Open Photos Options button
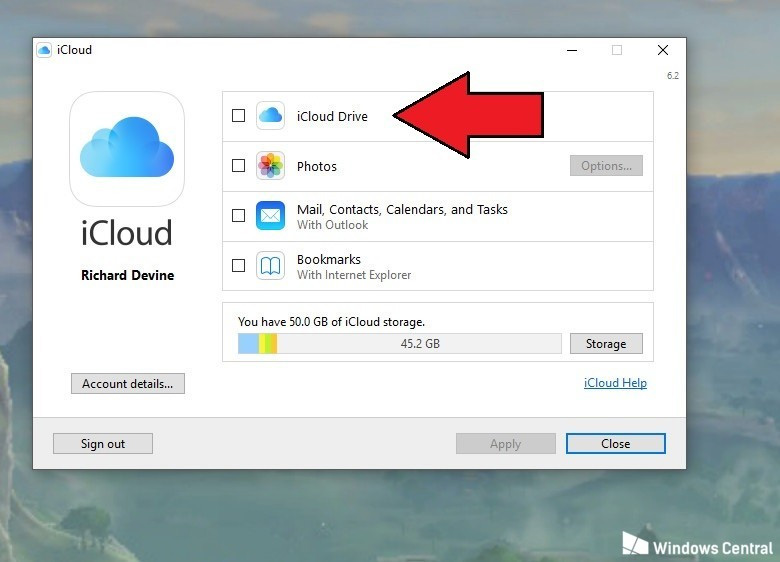 pos(606,166)
